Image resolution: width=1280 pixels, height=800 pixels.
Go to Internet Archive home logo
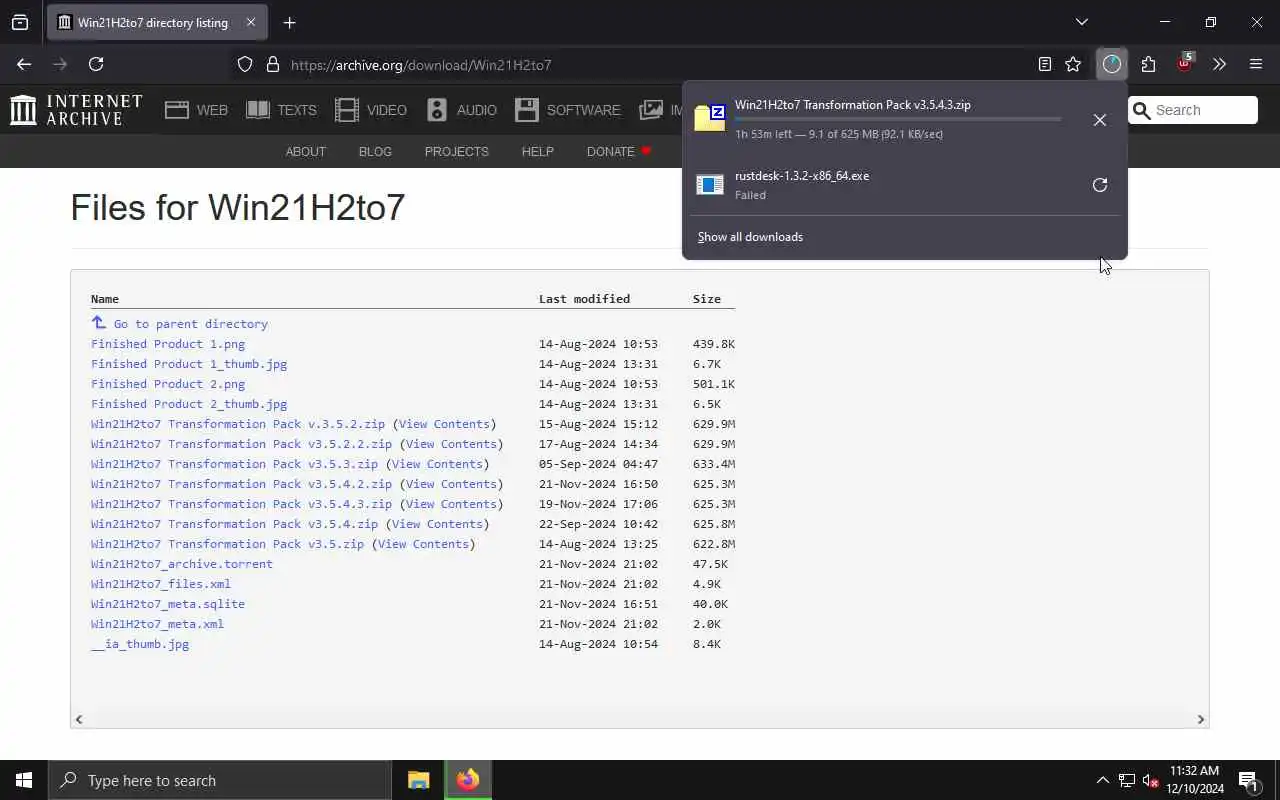tap(76, 110)
